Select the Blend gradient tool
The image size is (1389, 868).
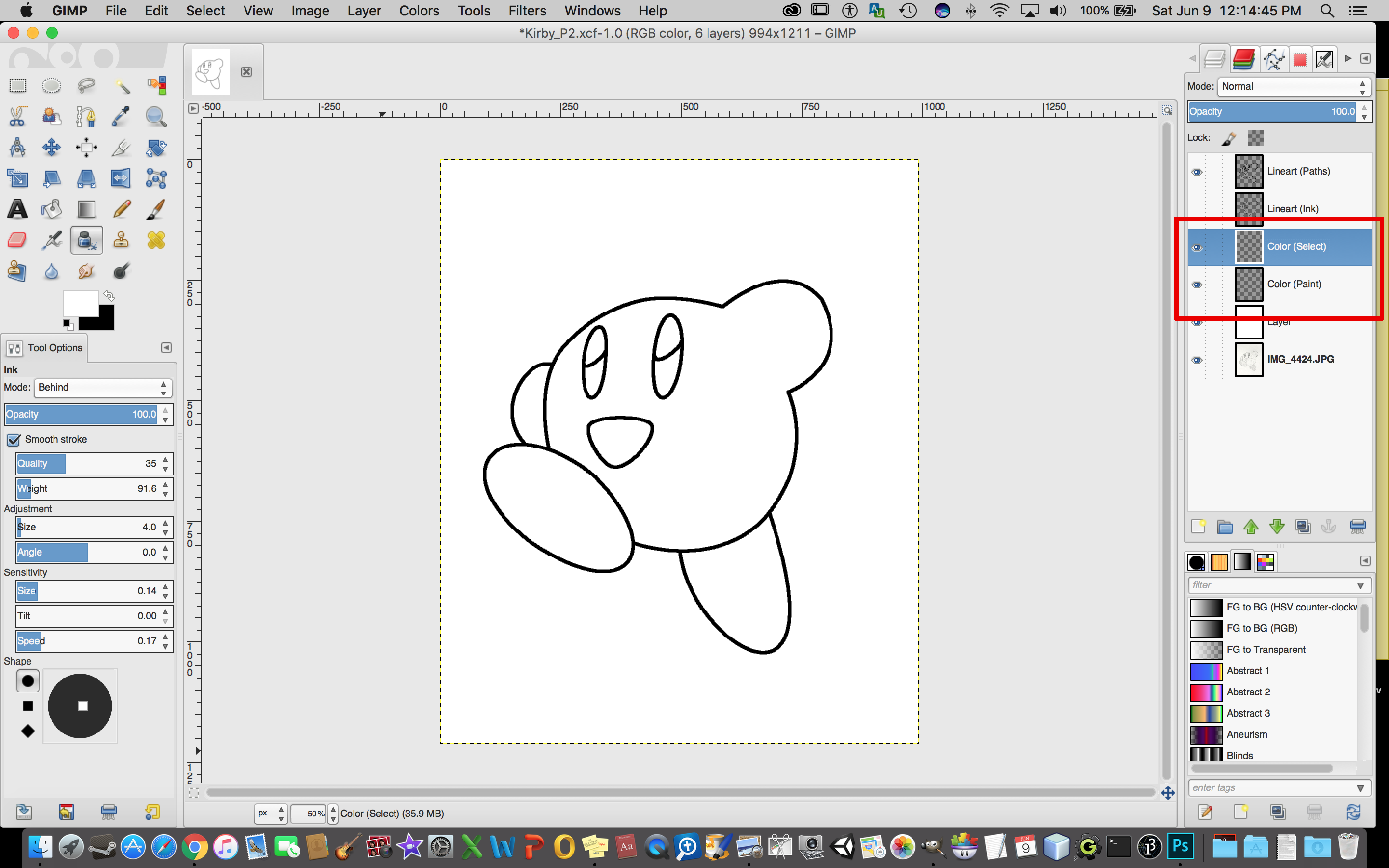(86, 209)
